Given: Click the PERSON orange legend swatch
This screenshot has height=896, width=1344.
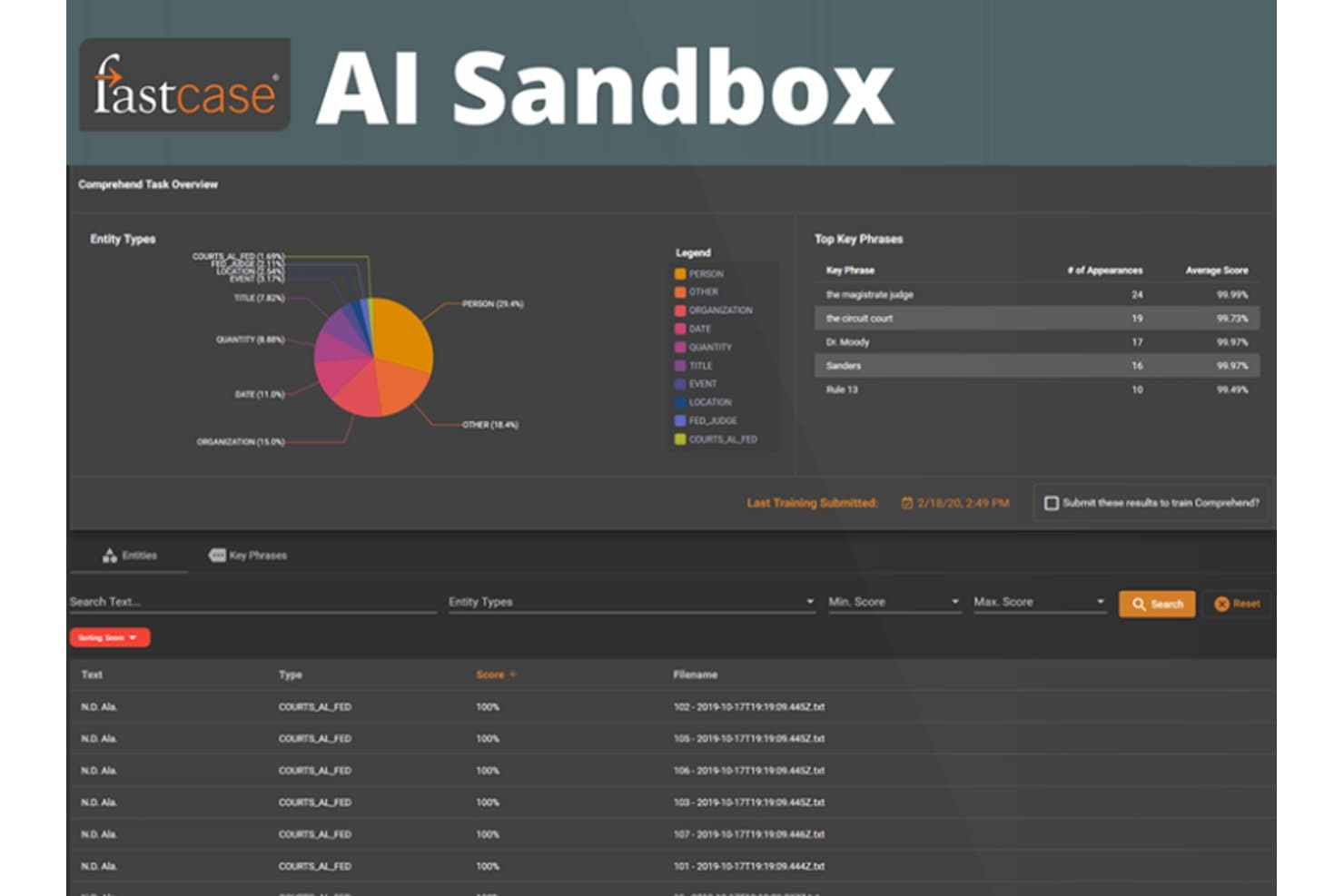Looking at the screenshot, I should pos(680,273).
